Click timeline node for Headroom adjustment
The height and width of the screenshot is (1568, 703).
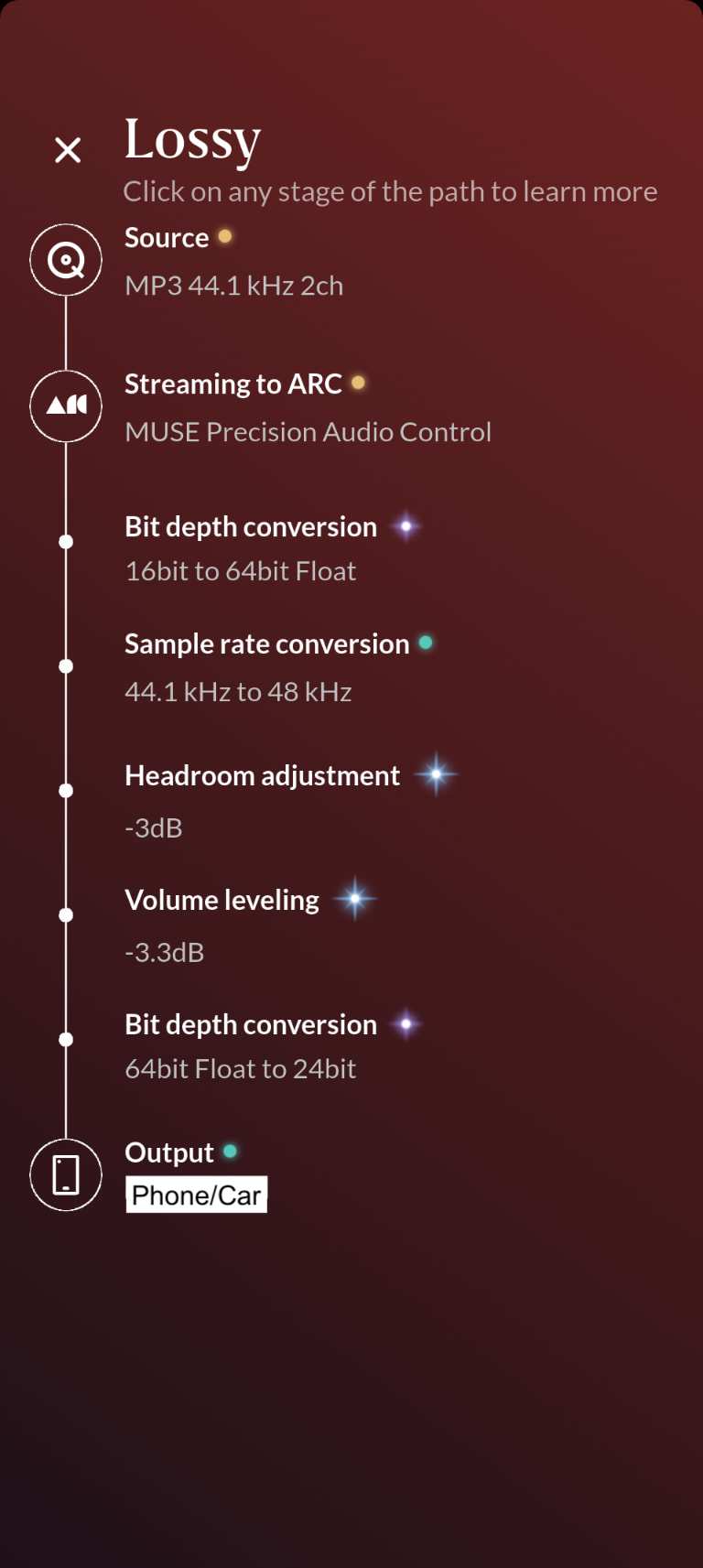point(66,791)
